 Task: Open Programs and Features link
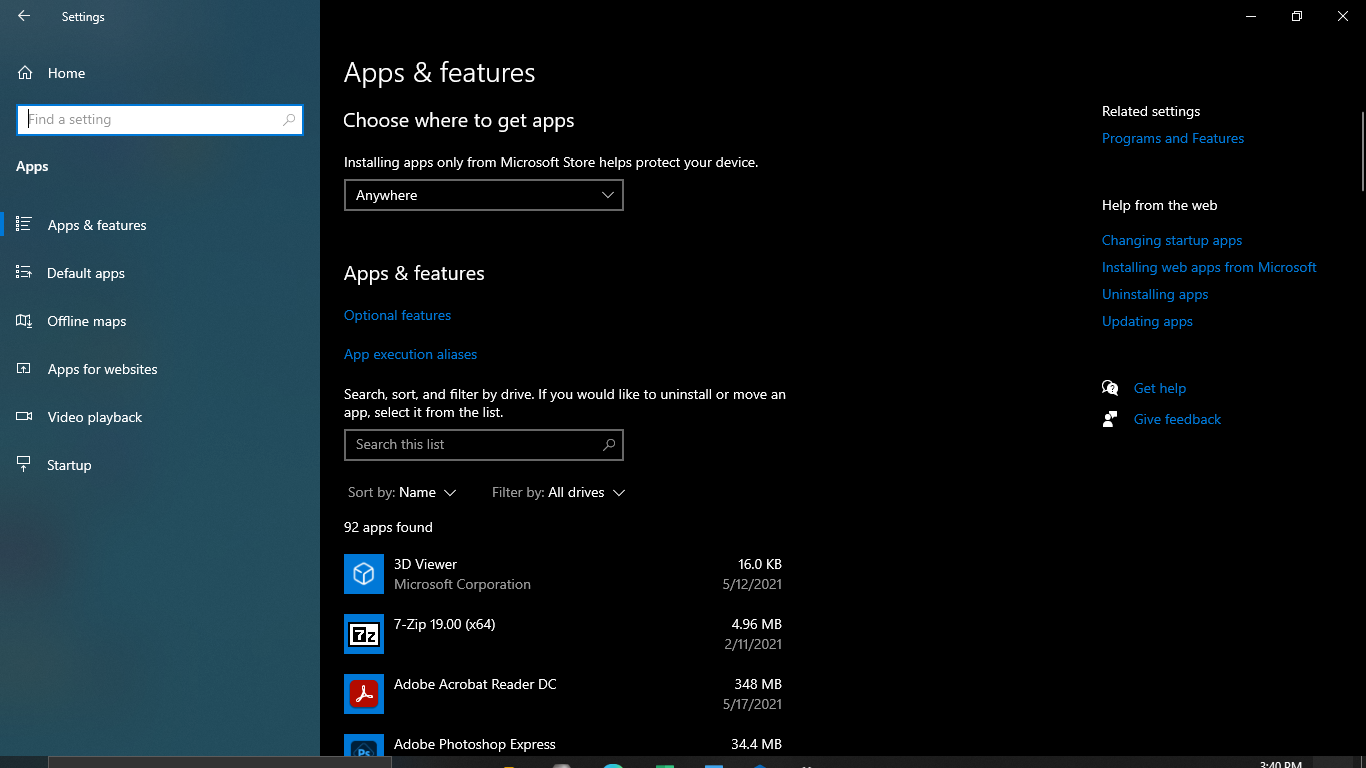[1173, 138]
